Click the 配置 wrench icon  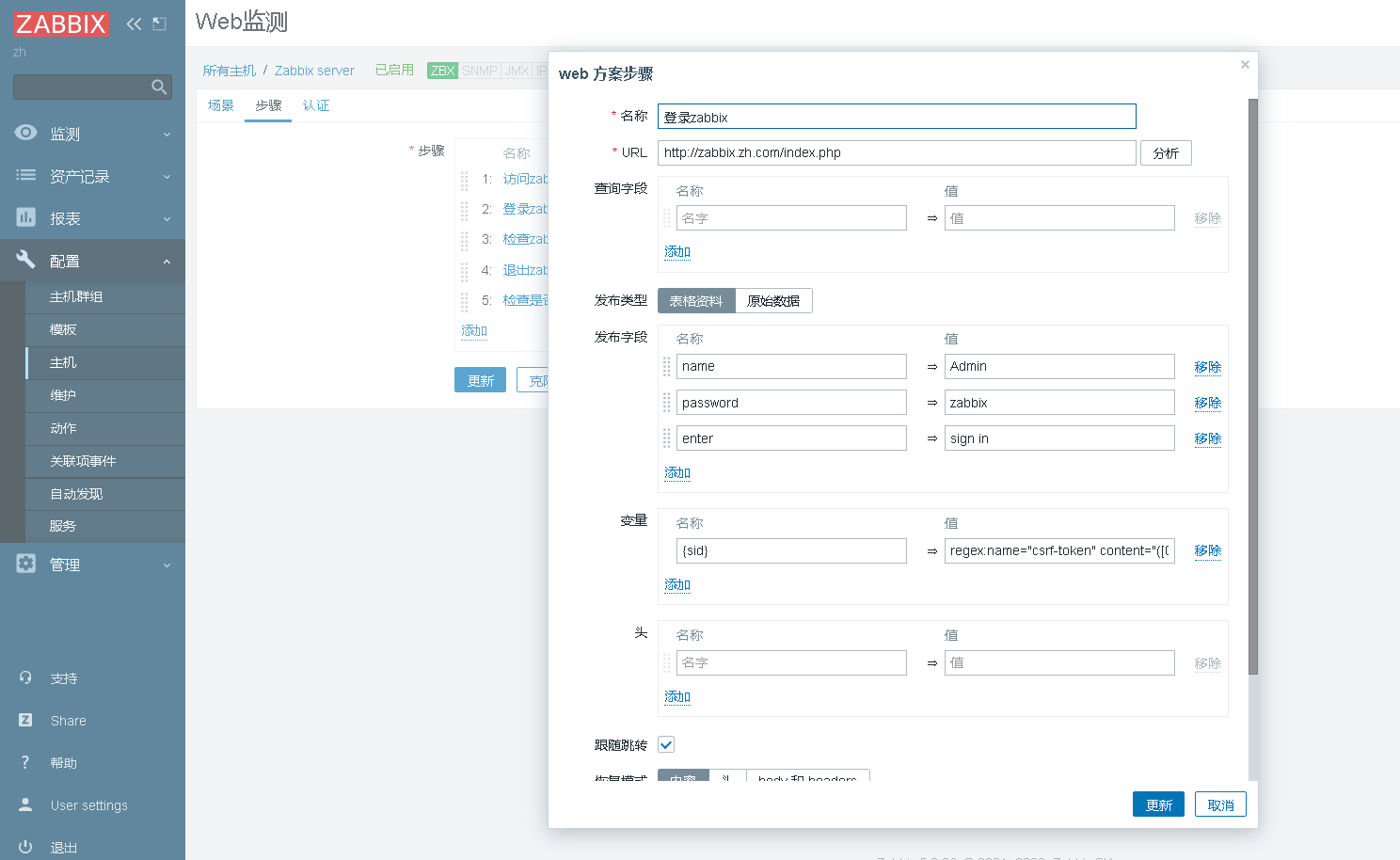coord(26,260)
